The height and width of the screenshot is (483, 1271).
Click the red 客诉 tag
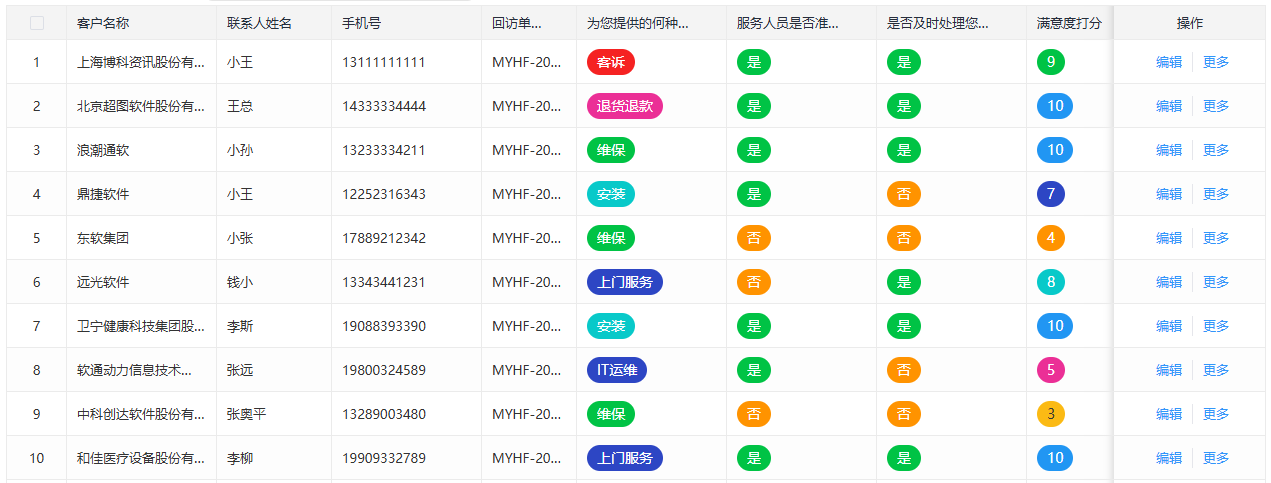(610, 62)
